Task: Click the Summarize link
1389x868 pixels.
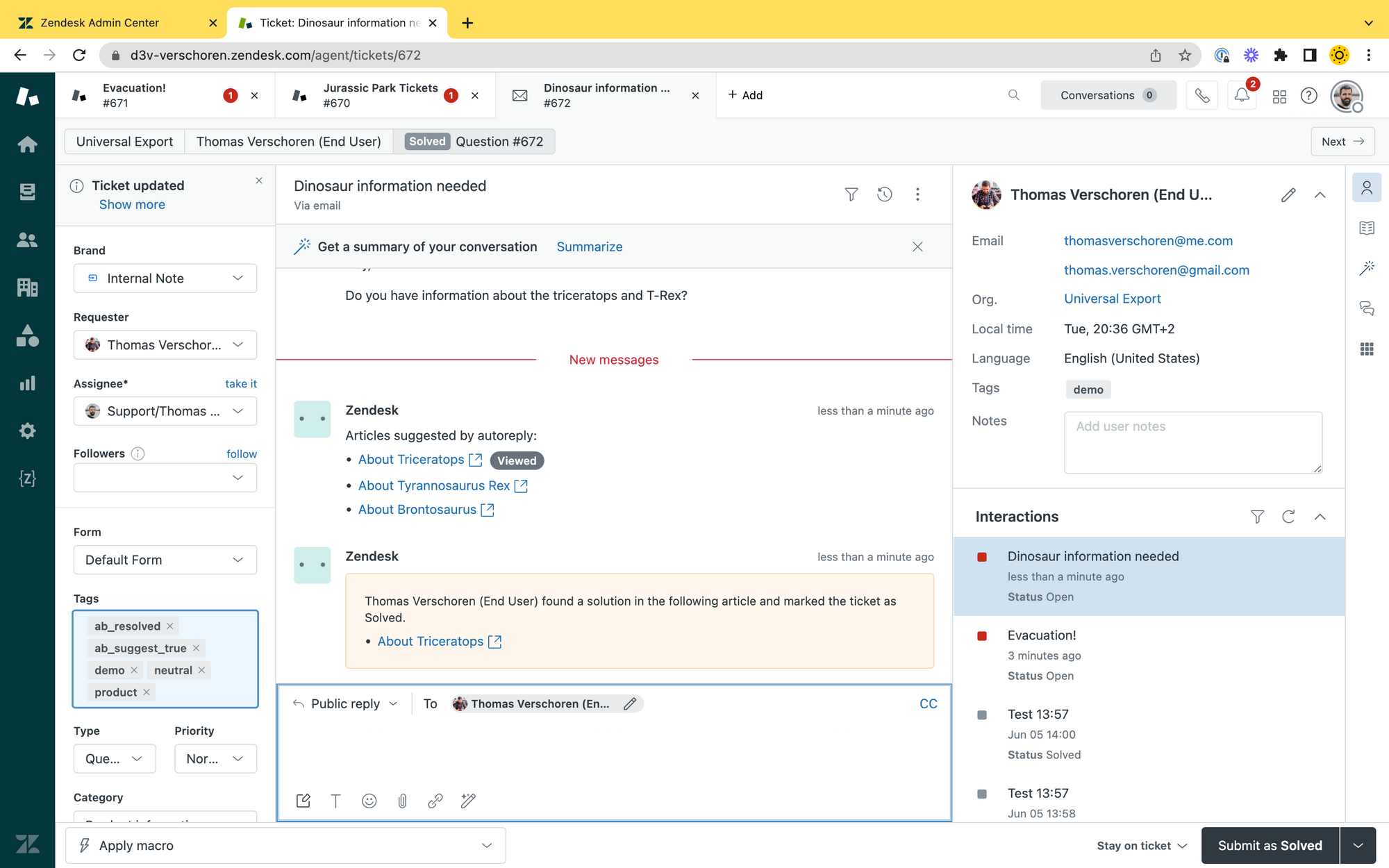Action: pyautogui.click(x=589, y=247)
